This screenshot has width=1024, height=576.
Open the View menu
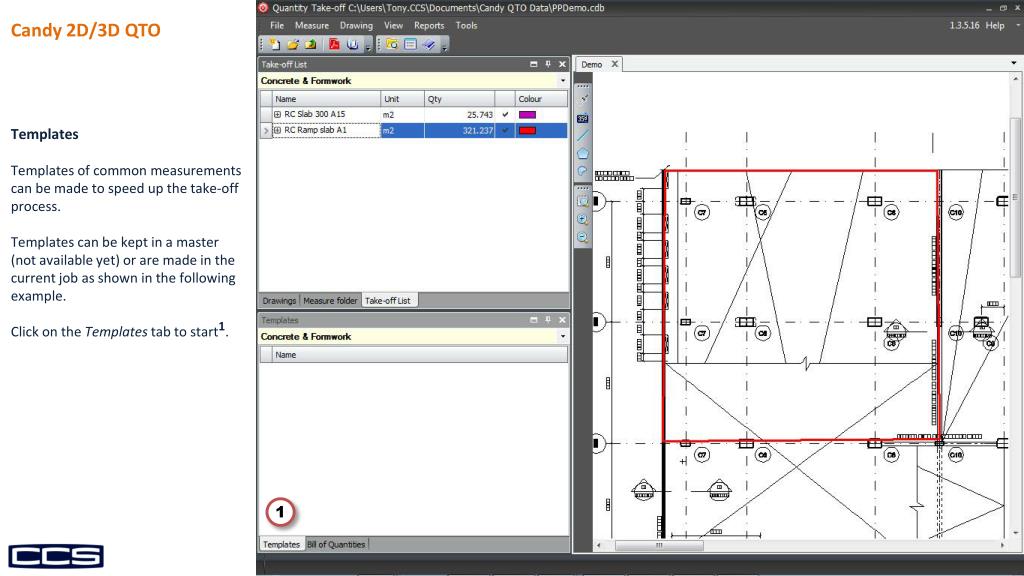[x=393, y=25]
